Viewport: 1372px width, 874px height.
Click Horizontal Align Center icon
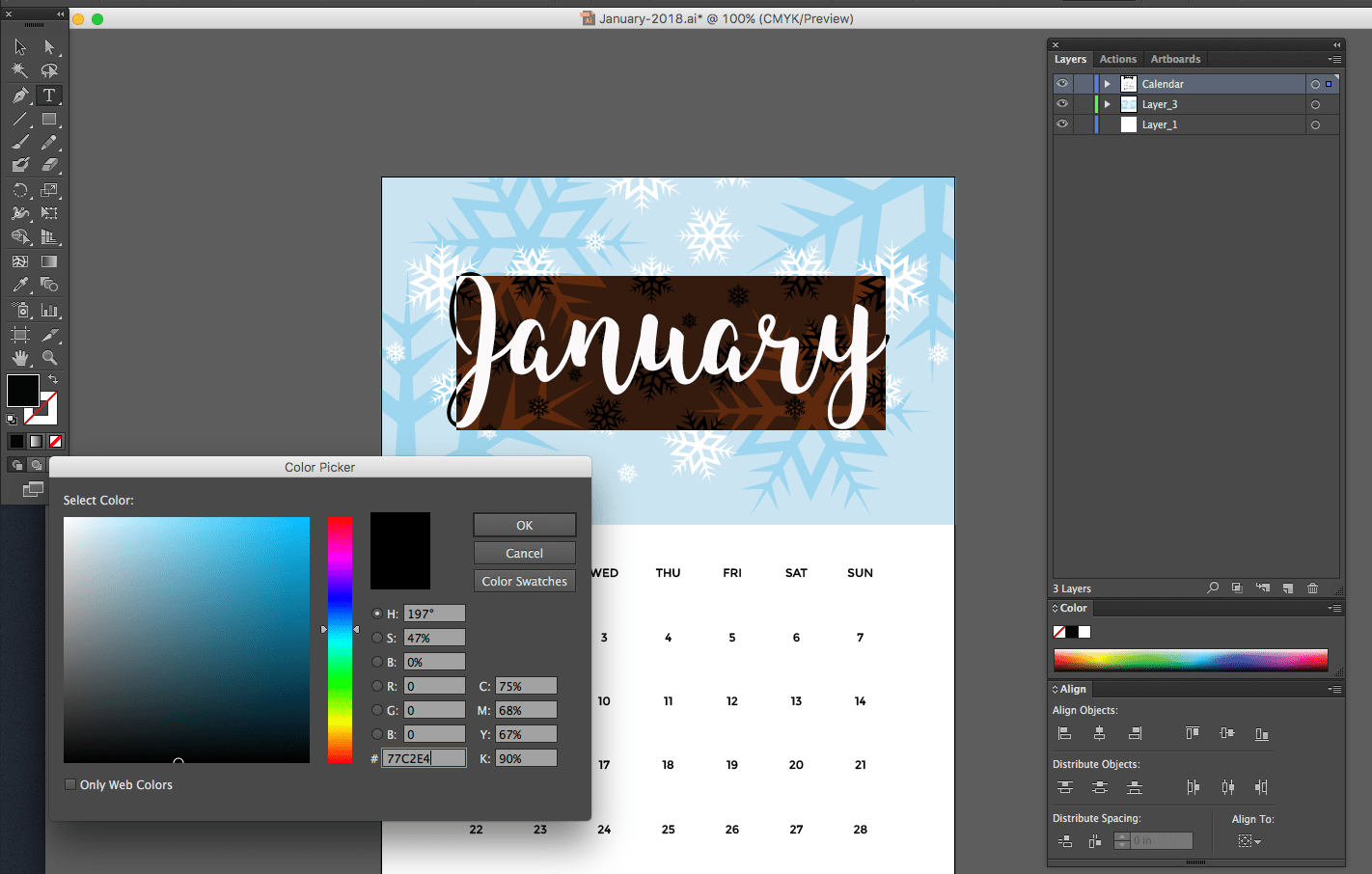point(1099,733)
